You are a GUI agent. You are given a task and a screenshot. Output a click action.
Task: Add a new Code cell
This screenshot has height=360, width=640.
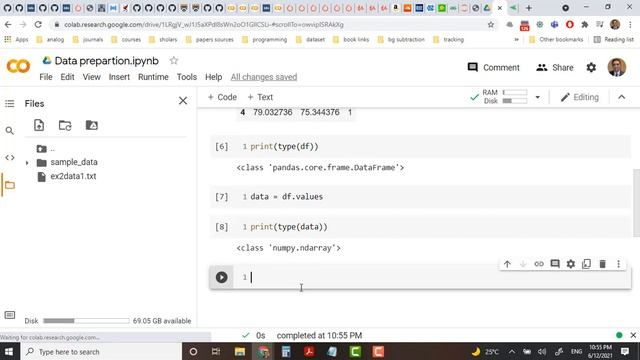click(222, 97)
